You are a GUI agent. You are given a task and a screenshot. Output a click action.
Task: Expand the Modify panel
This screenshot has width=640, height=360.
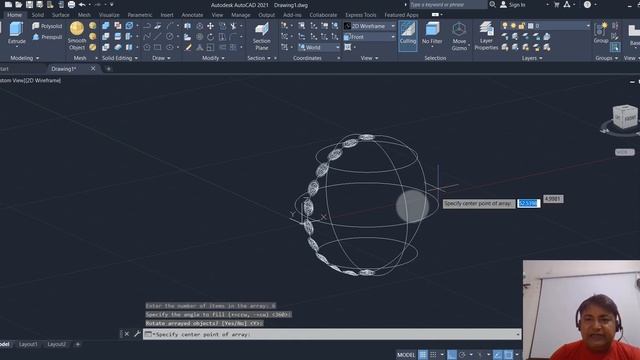coord(213,58)
